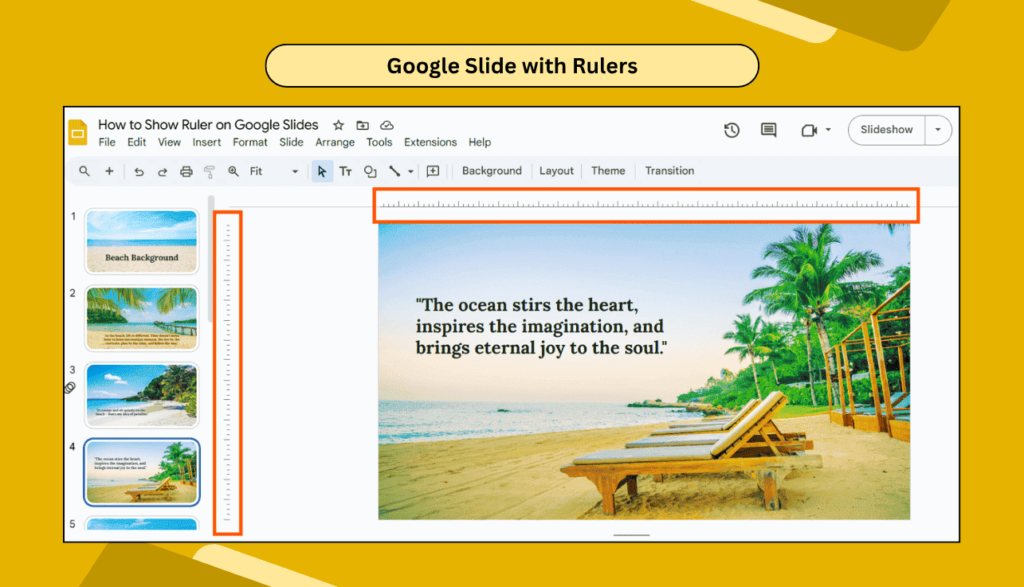Open the comments panel
The height and width of the screenshot is (587, 1024).
coord(768,130)
